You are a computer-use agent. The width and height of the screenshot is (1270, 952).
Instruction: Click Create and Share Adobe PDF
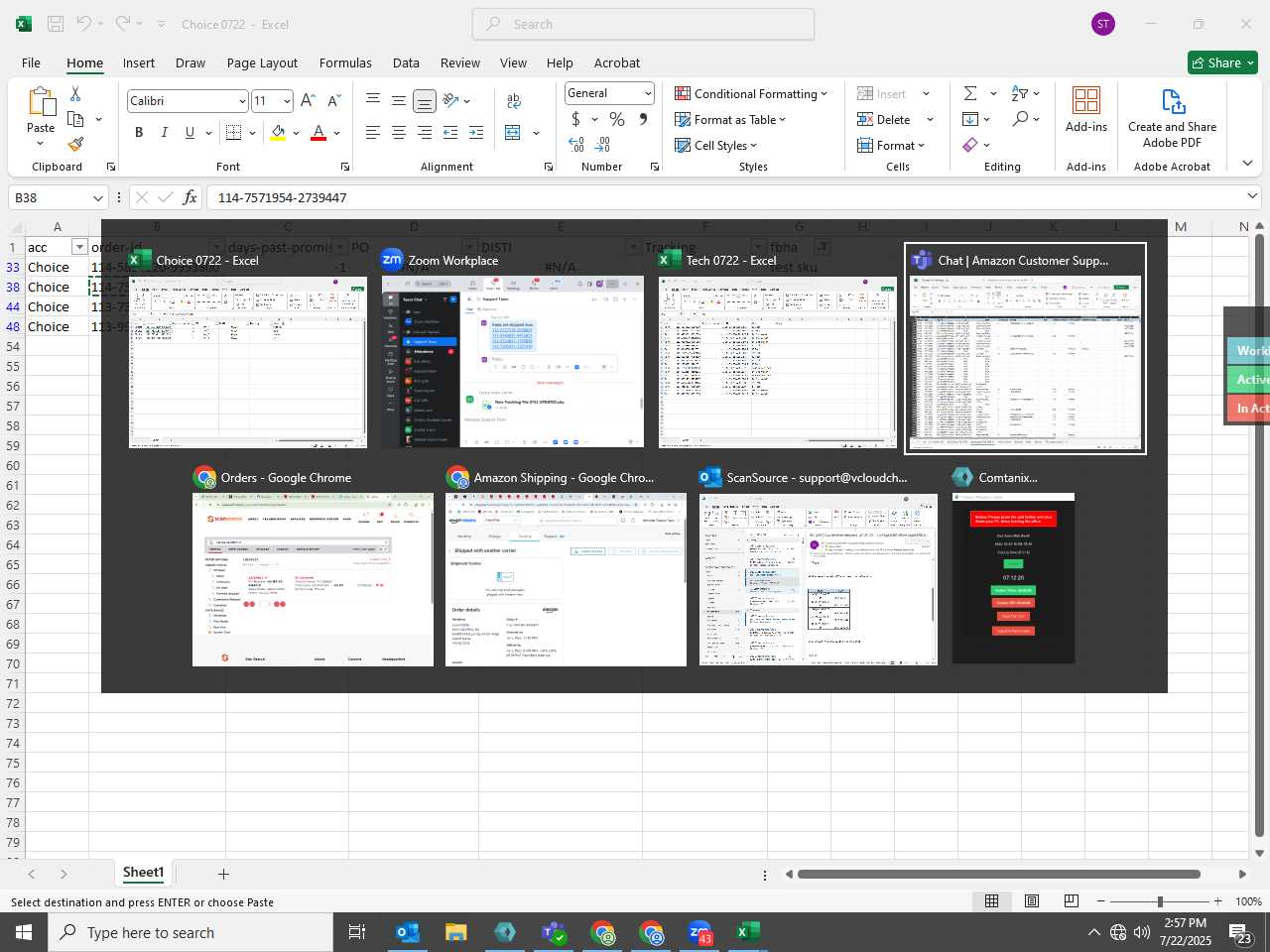pos(1172,118)
